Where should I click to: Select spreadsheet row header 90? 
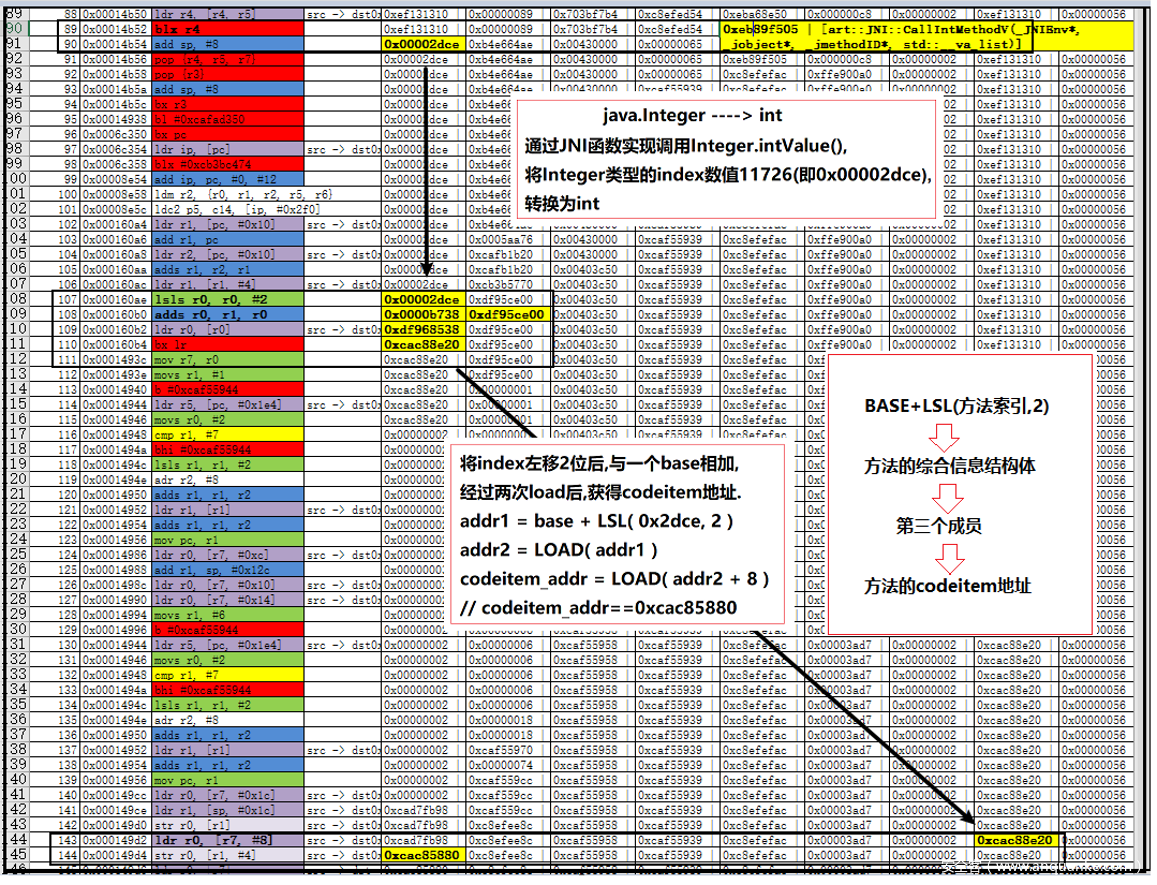pyautogui.click(x=15, y=28)
